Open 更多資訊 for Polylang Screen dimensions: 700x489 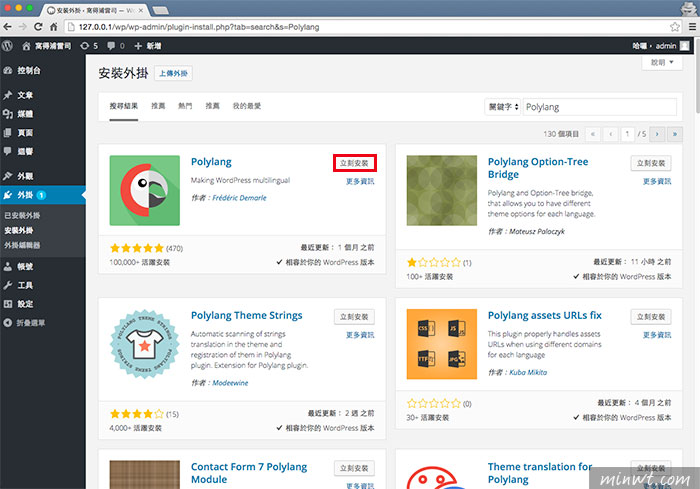click(x=360, y=181)
